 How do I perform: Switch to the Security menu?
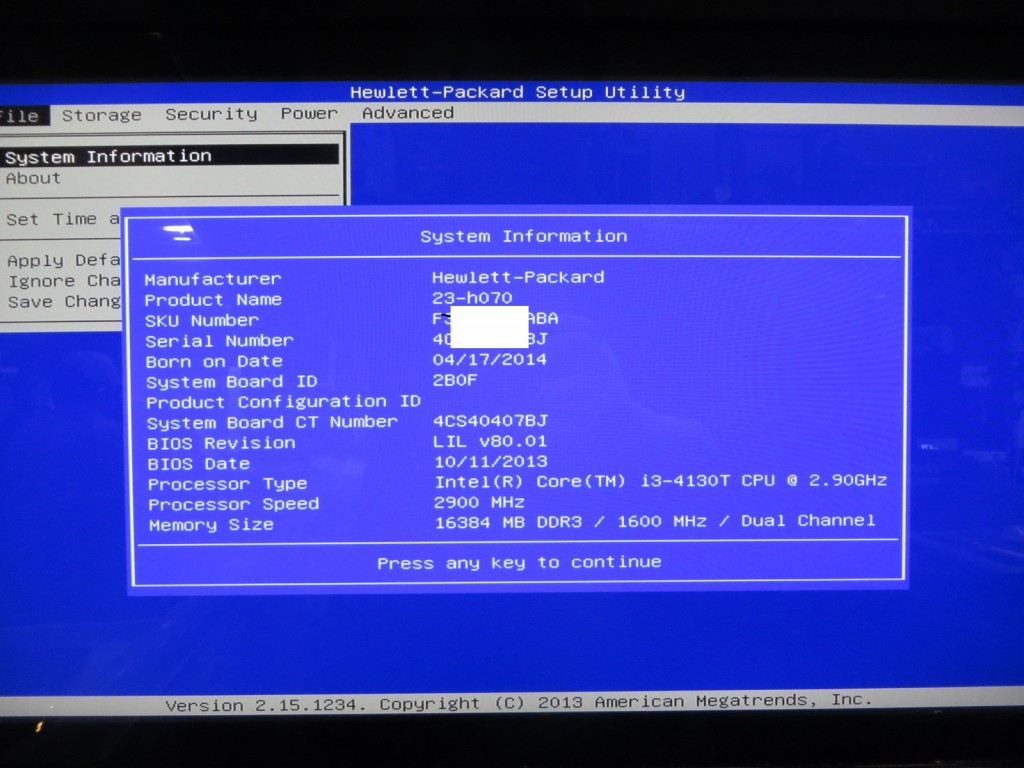211,114
